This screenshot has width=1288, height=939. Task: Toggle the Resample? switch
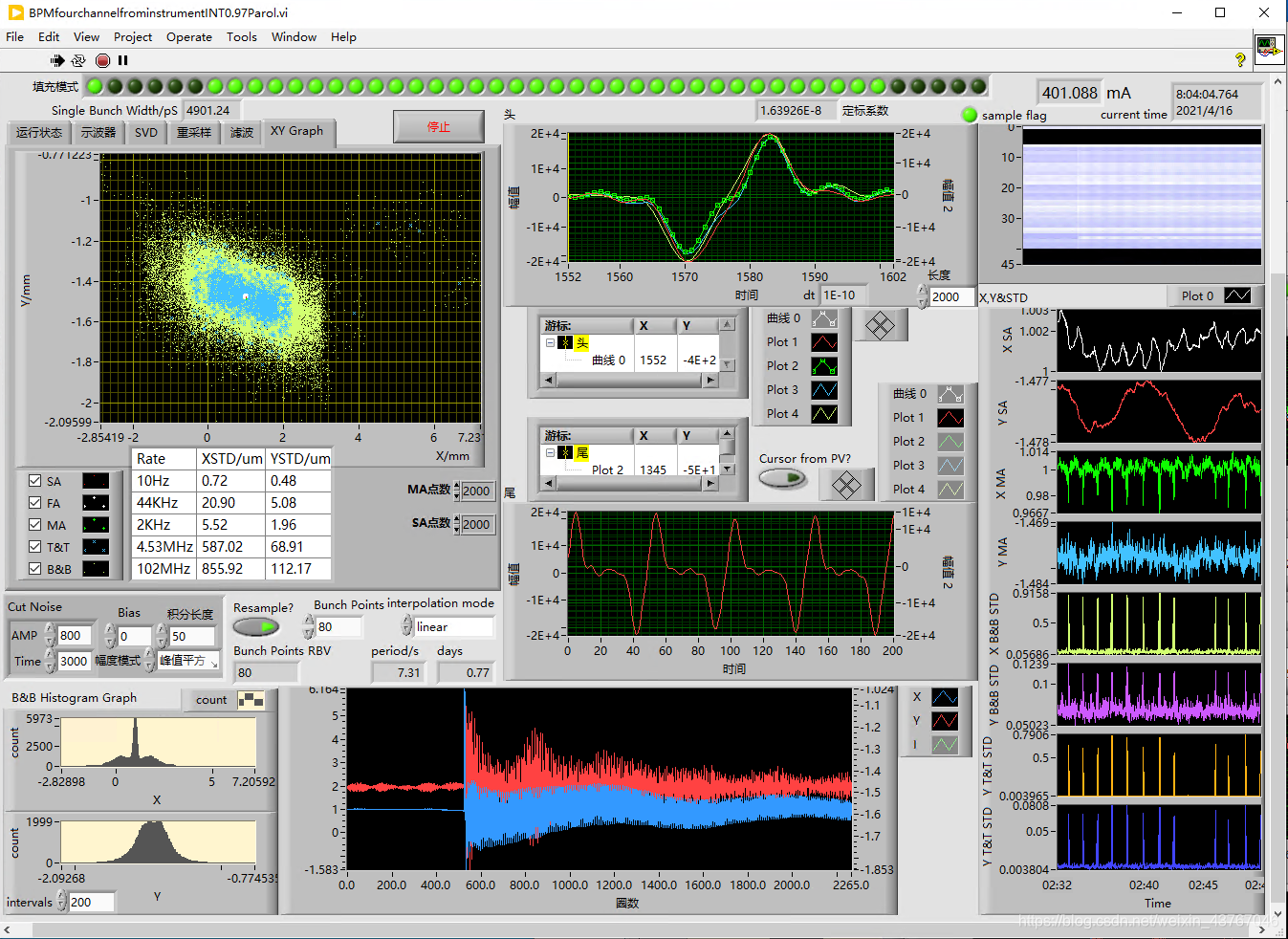tap(256, 627)
